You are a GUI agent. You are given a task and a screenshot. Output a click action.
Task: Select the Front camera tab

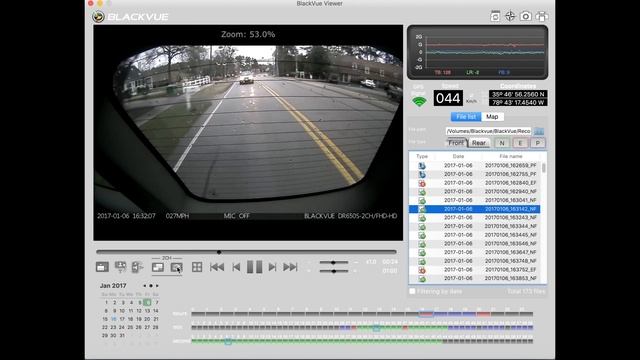point(456,143)
